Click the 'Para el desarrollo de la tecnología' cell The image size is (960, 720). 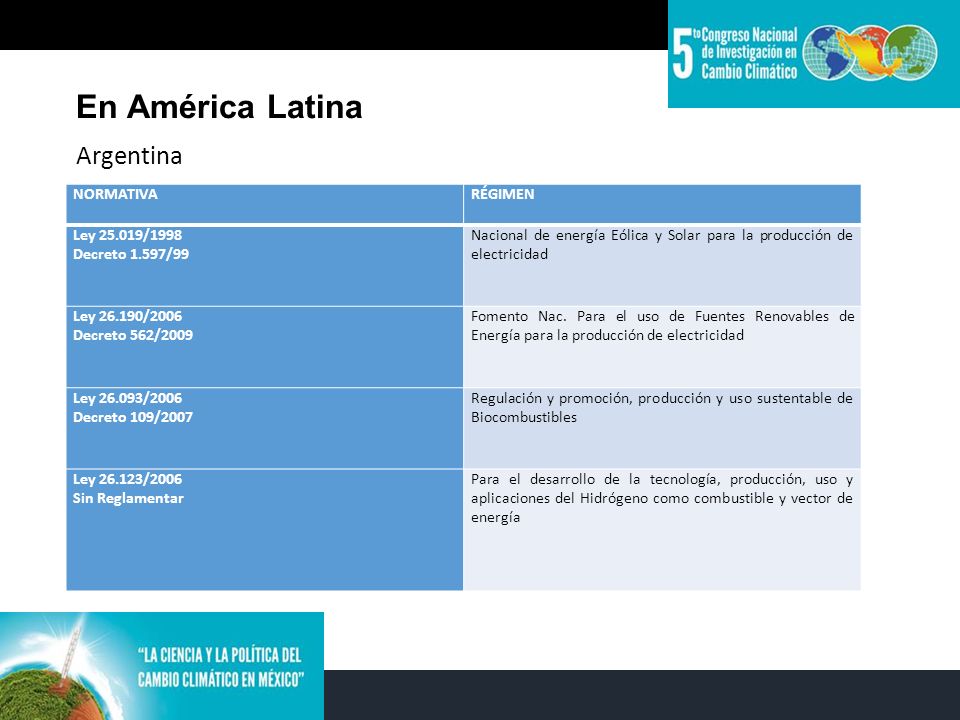tap(662, 530)
